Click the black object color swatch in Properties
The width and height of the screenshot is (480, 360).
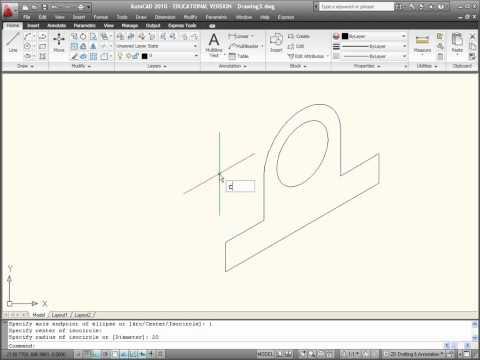pyautogui.click(x=345, y=36)
